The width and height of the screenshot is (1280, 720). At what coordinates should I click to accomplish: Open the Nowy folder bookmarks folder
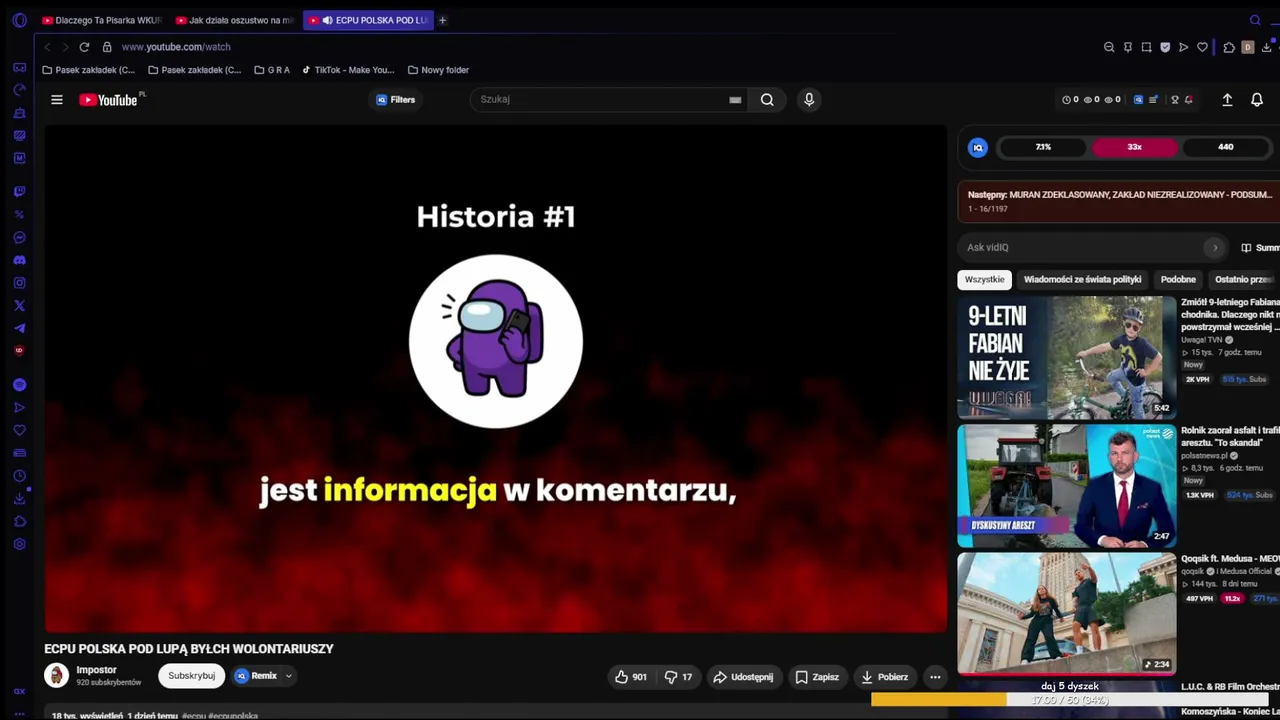tap(438, 70)
